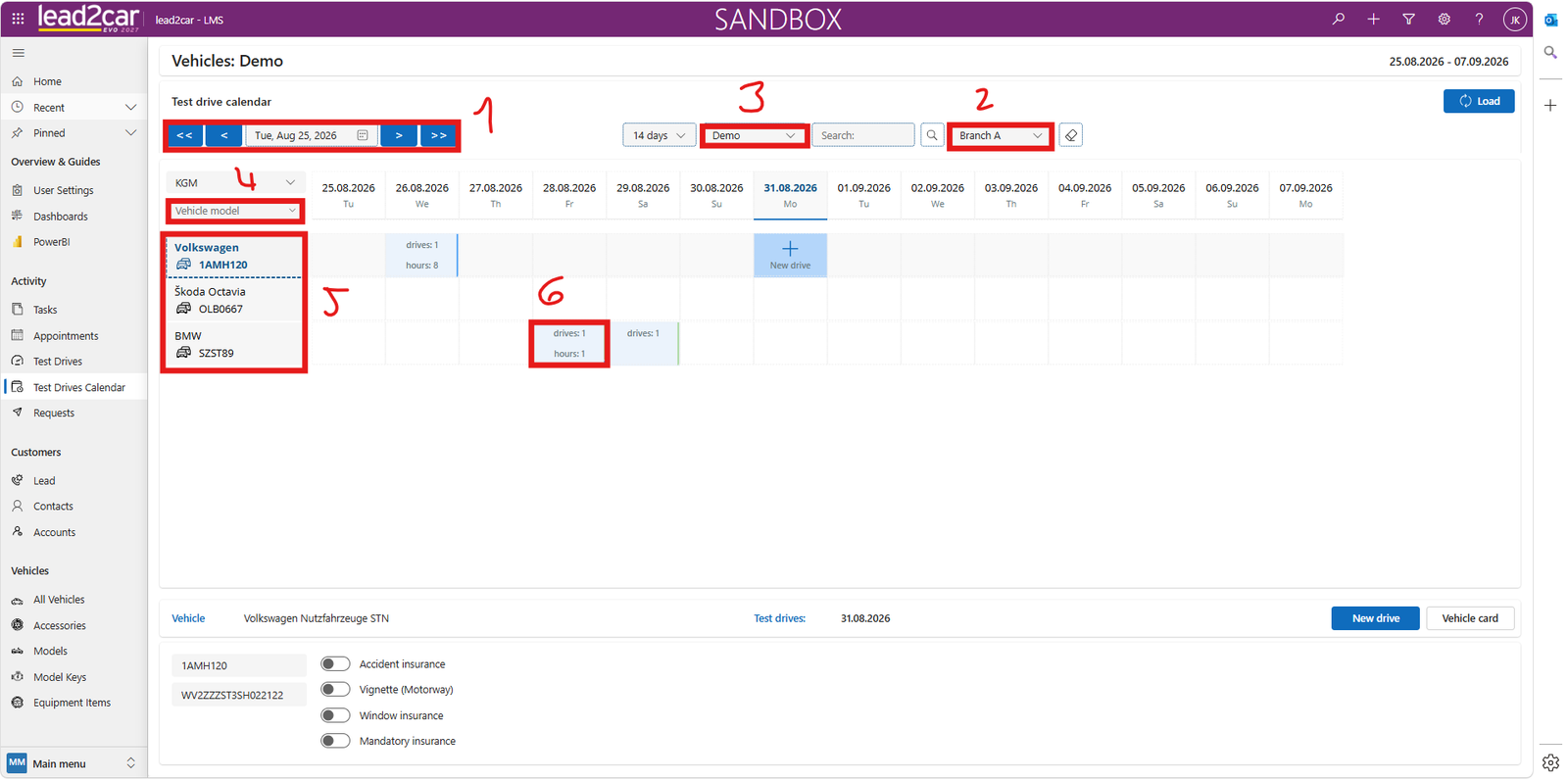The image size is (1568, 780).
Task: Open the JK user profile avatar
Action: 1514,19
